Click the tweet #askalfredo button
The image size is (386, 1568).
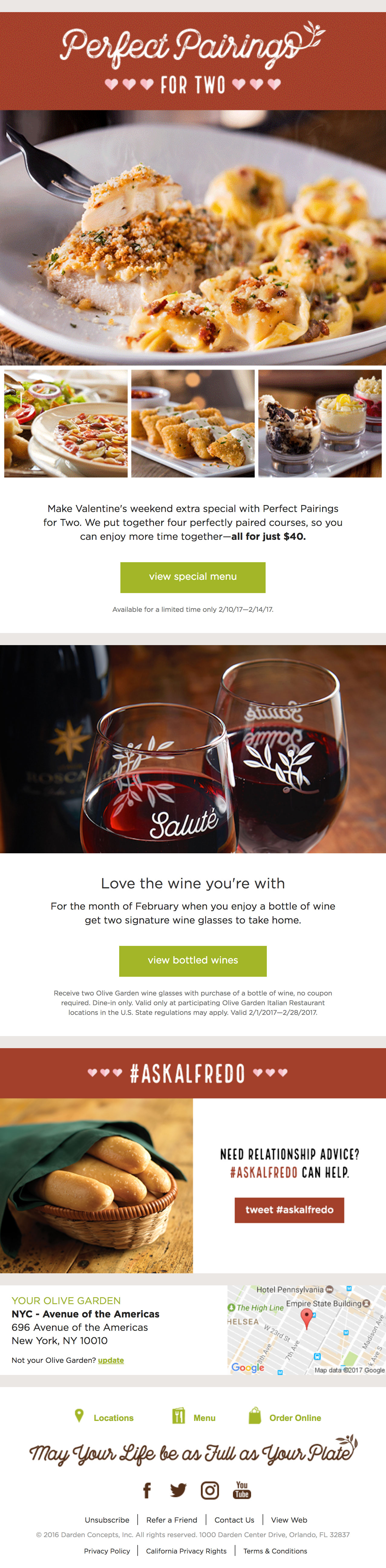[x=289, y=1209]
